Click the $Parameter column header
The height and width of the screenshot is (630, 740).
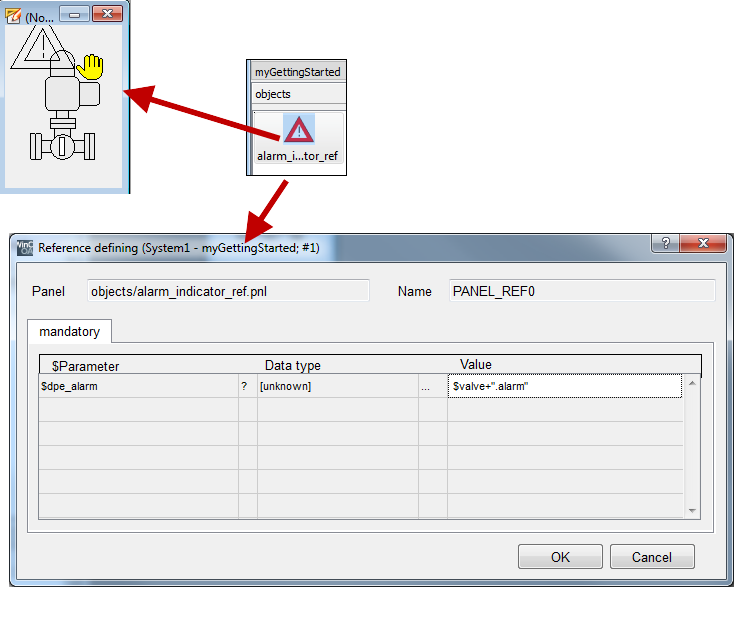(x=85, y=366)
